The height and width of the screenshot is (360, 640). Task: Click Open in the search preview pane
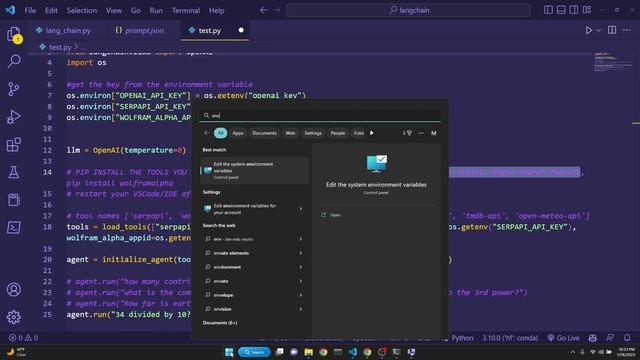click(335, 215)
